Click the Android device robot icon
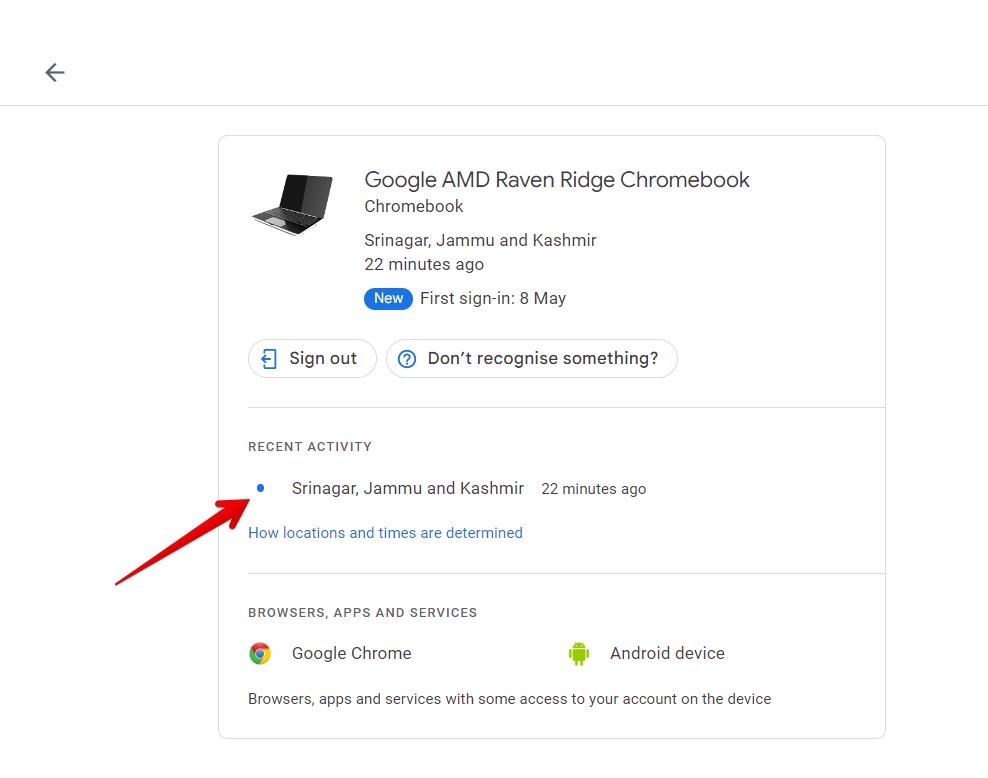 coord(579,653)
